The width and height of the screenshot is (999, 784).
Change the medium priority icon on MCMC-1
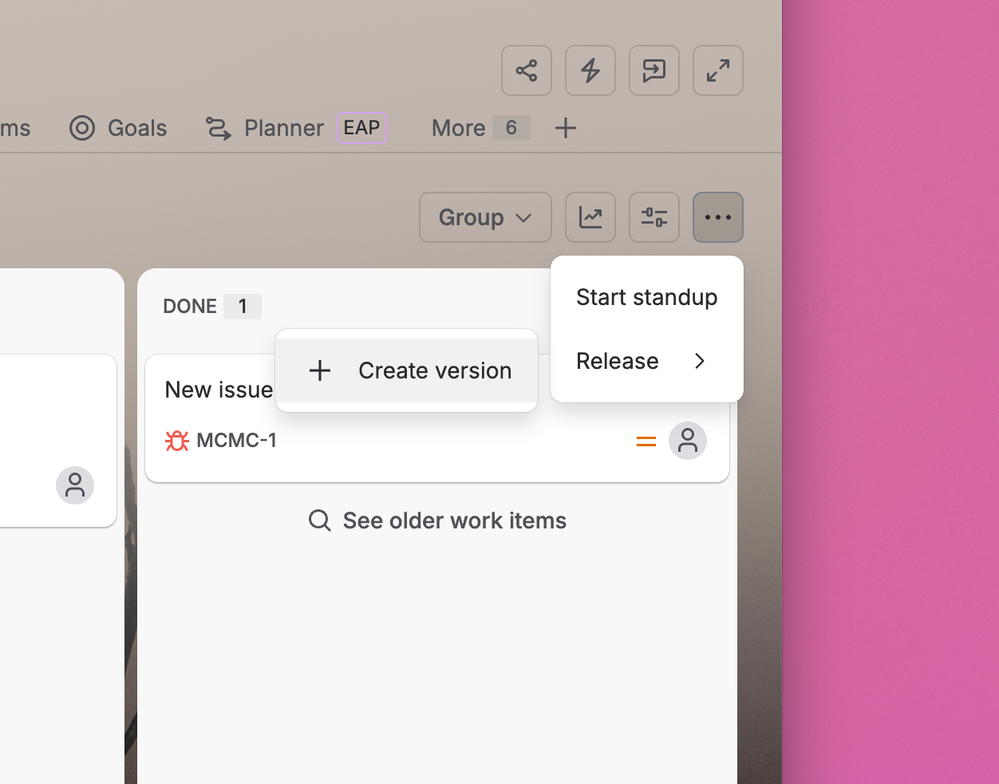646,441
